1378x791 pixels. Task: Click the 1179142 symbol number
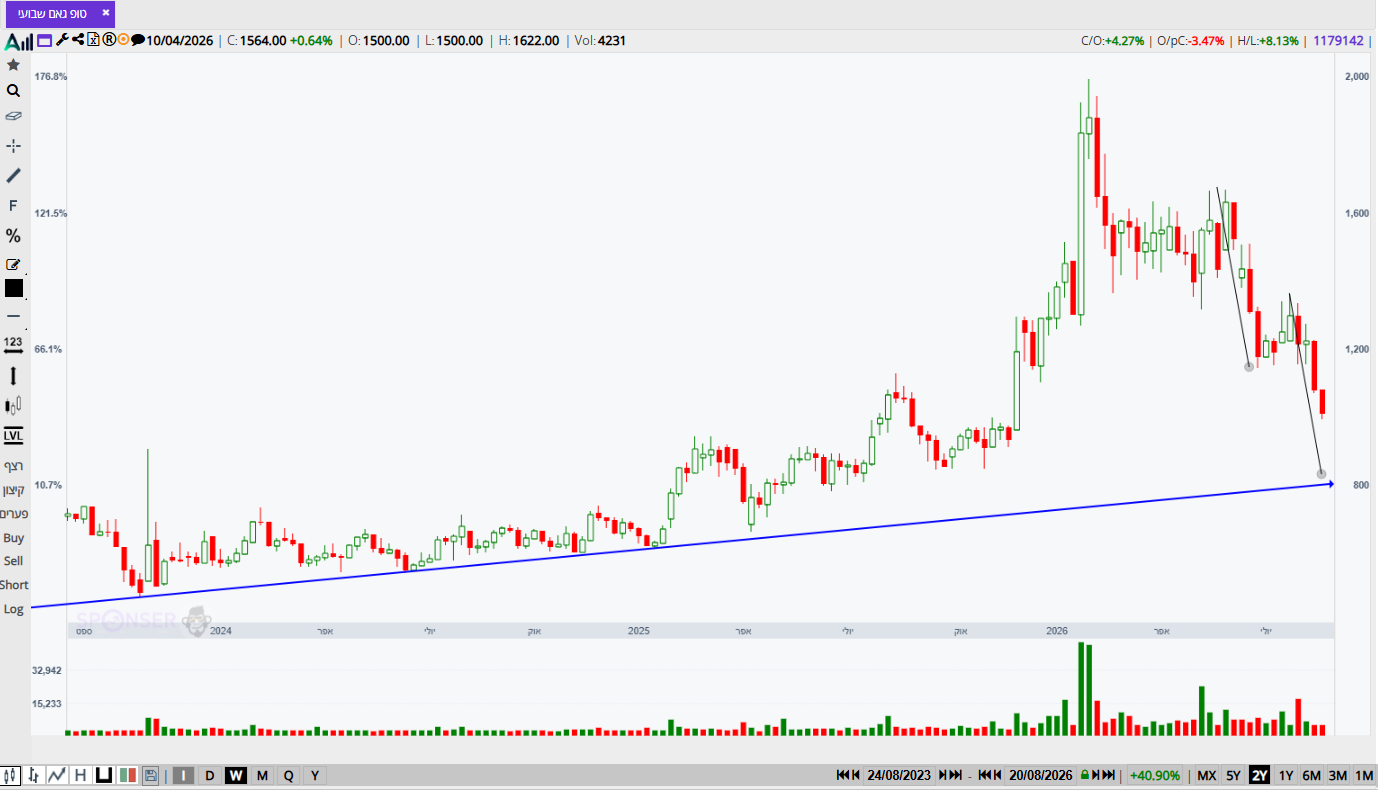pos(1339,41)
